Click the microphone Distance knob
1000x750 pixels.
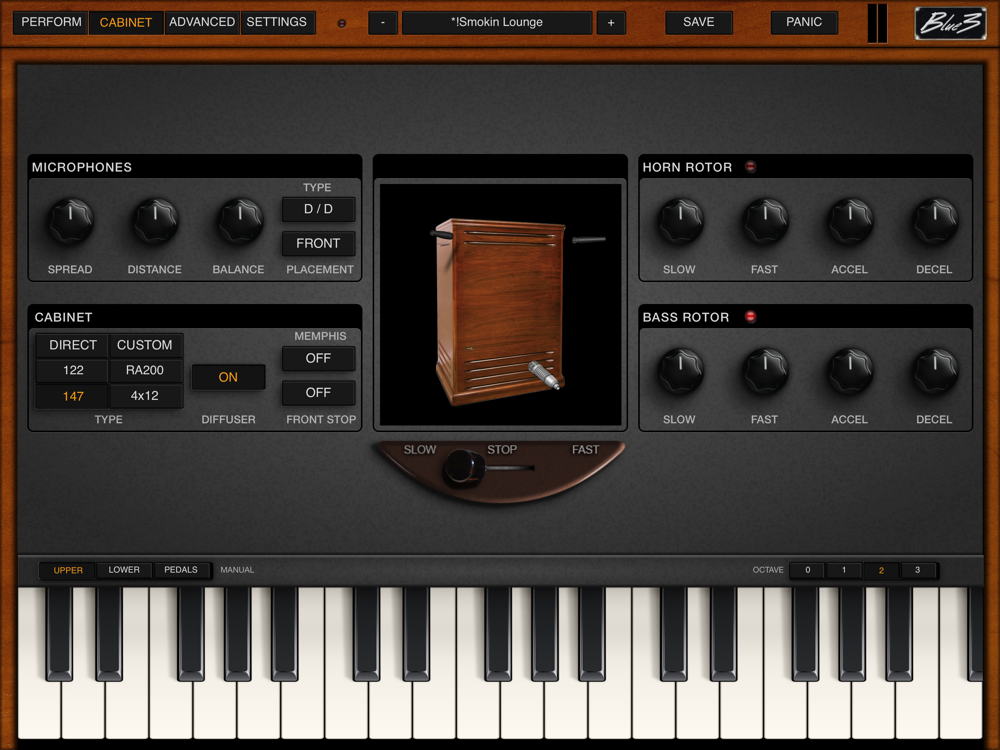pos(155,221)
